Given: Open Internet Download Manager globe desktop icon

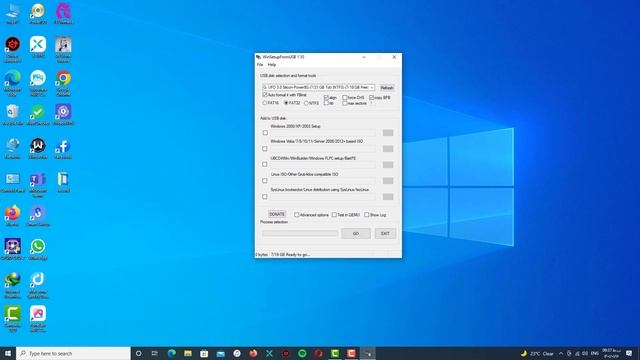Looking at the screenshot, I should pos(13,285).
